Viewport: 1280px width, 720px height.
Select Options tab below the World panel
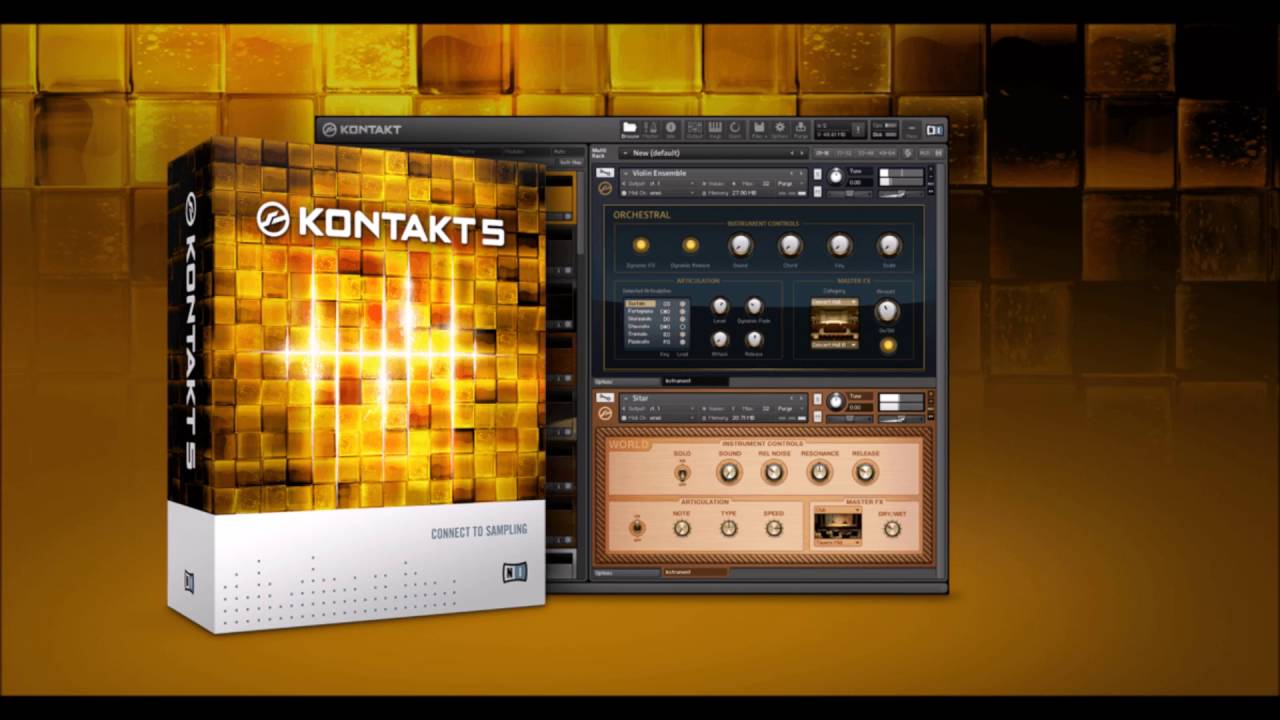point(627,572)
